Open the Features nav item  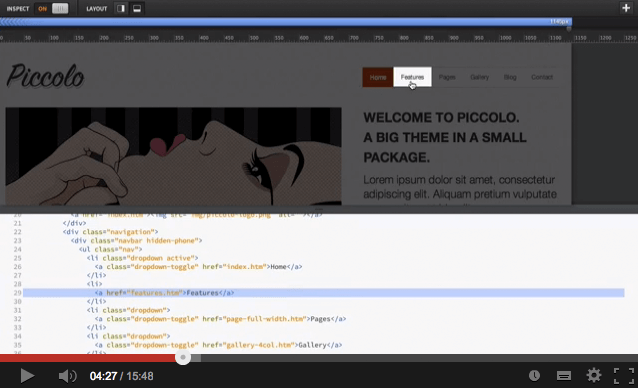[x=413, y=77]
